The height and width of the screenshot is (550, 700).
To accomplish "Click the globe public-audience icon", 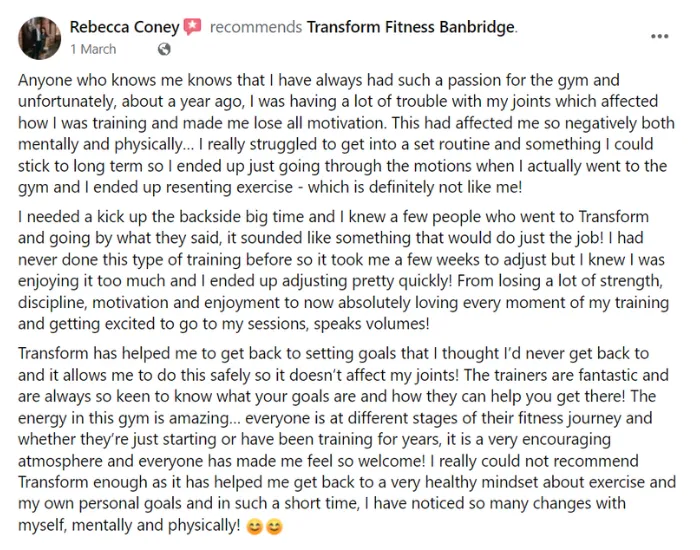I will [164, 49].
